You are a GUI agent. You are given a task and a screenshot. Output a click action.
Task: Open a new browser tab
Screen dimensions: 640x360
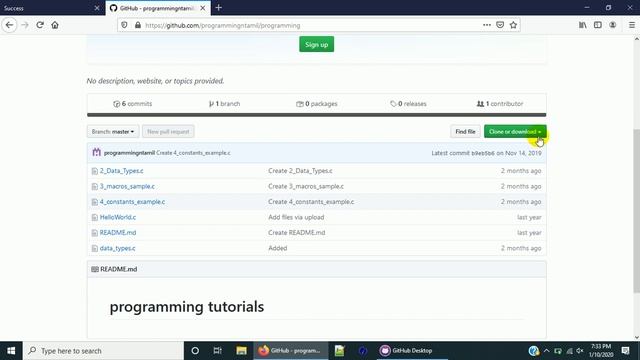pos(219,8)
